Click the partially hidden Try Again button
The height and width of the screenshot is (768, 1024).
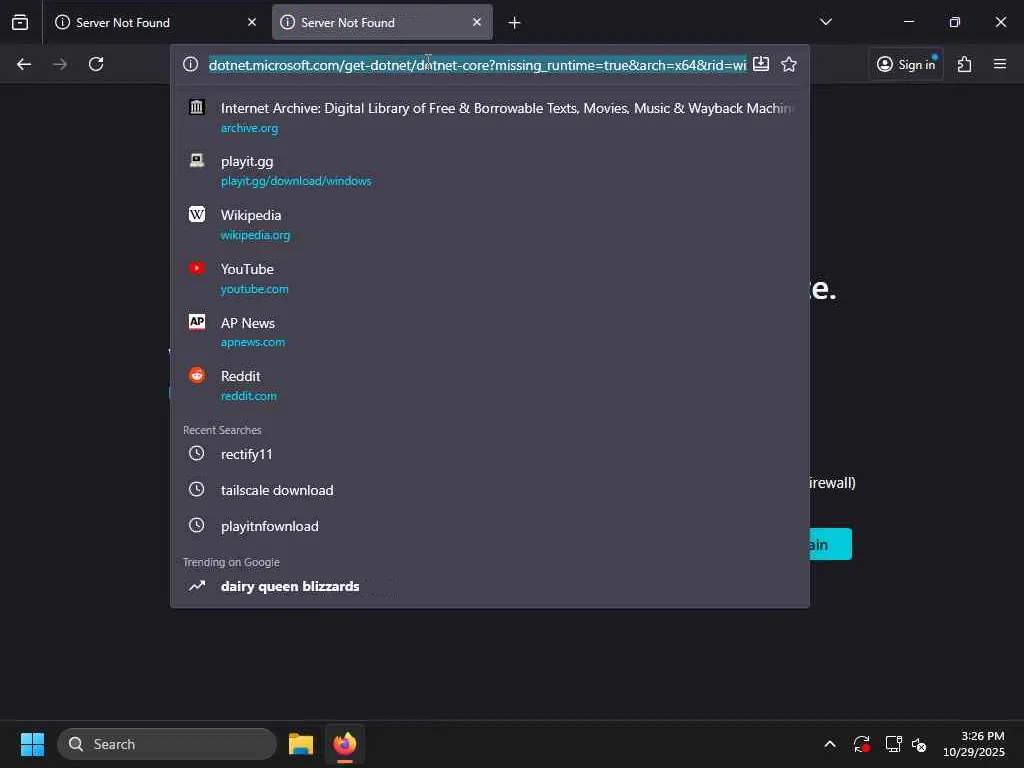(831, 544)
